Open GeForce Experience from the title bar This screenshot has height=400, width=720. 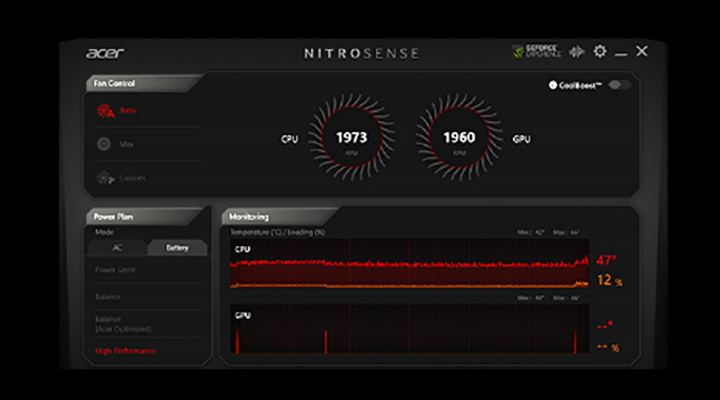[x=536, y=52]
